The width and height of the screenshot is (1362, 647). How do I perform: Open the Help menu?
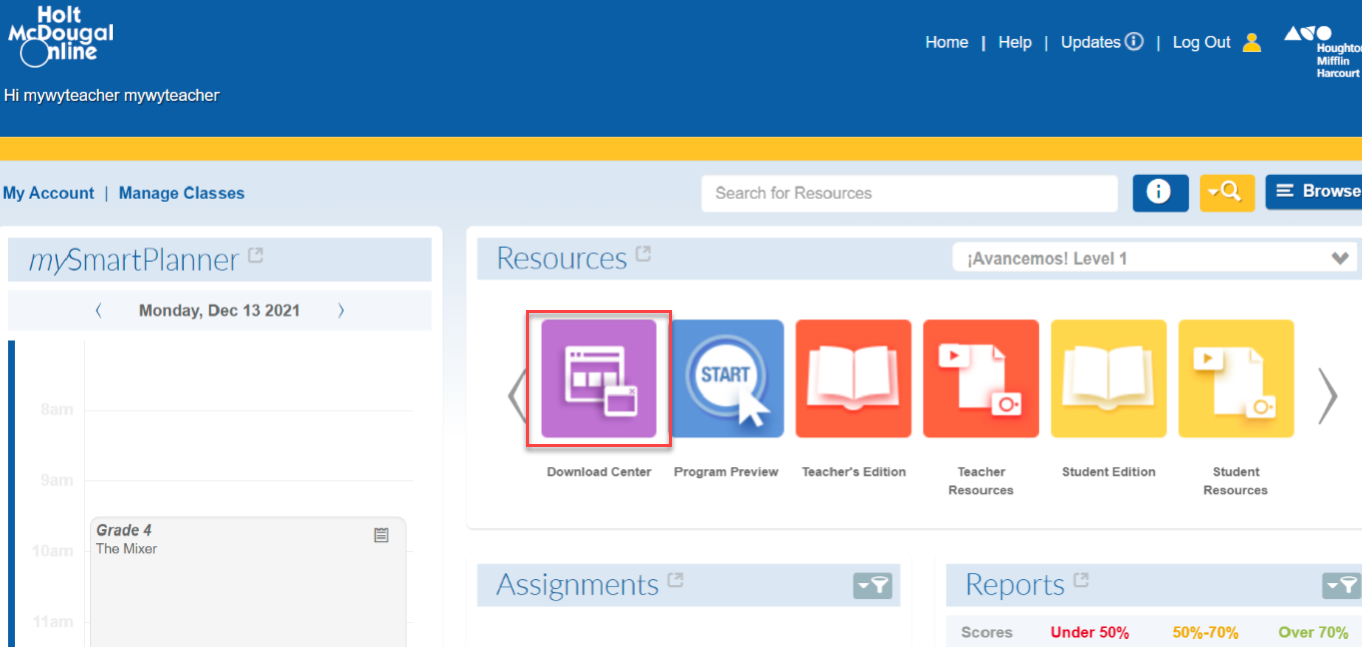1015,41
